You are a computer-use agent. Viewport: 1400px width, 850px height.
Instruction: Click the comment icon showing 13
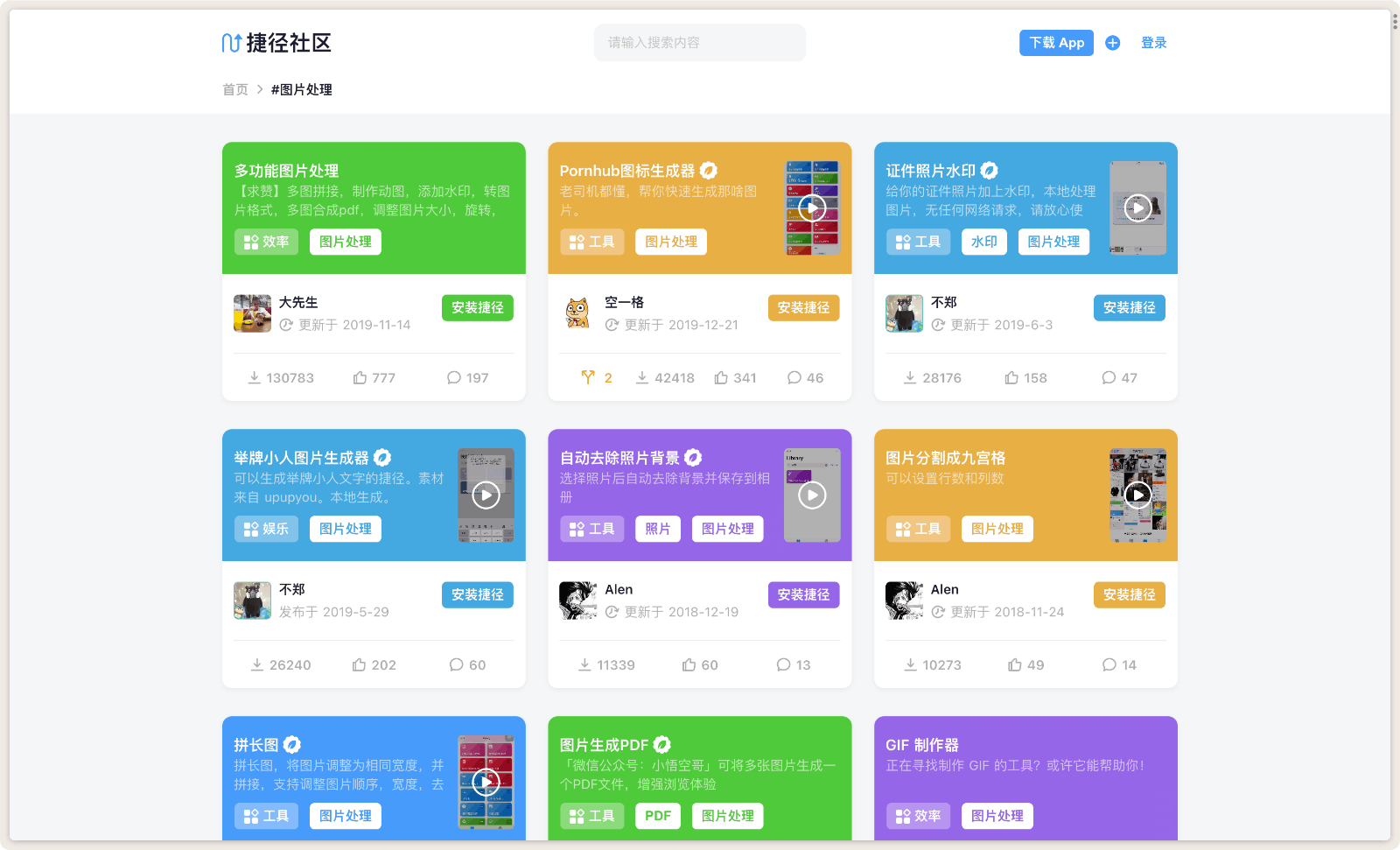783,664
